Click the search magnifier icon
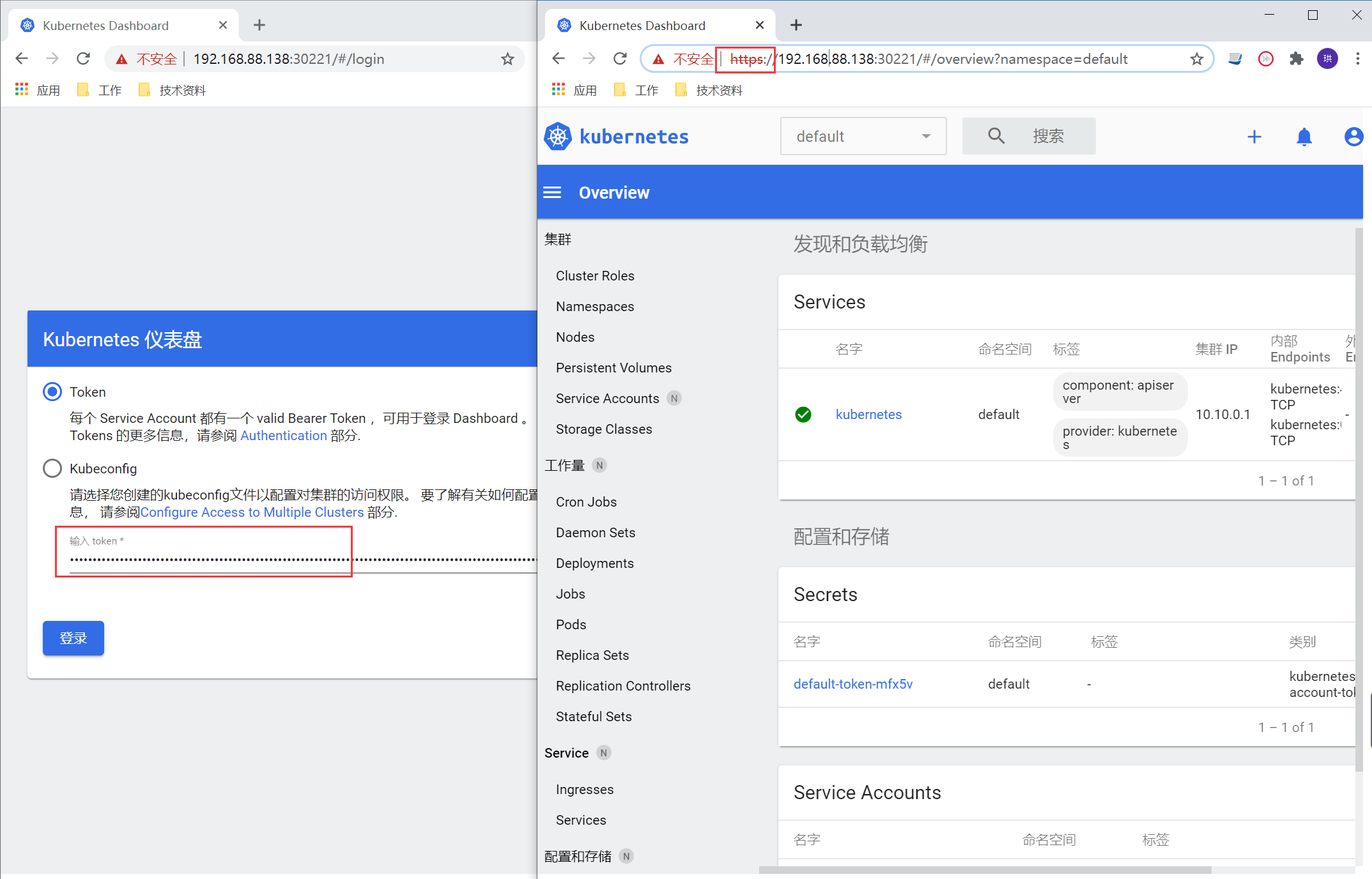Viewport: 1372px width, 879px height. tap(996, 136)
